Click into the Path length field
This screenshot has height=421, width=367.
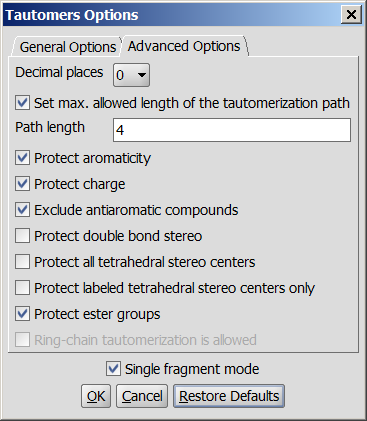(232, 130)
